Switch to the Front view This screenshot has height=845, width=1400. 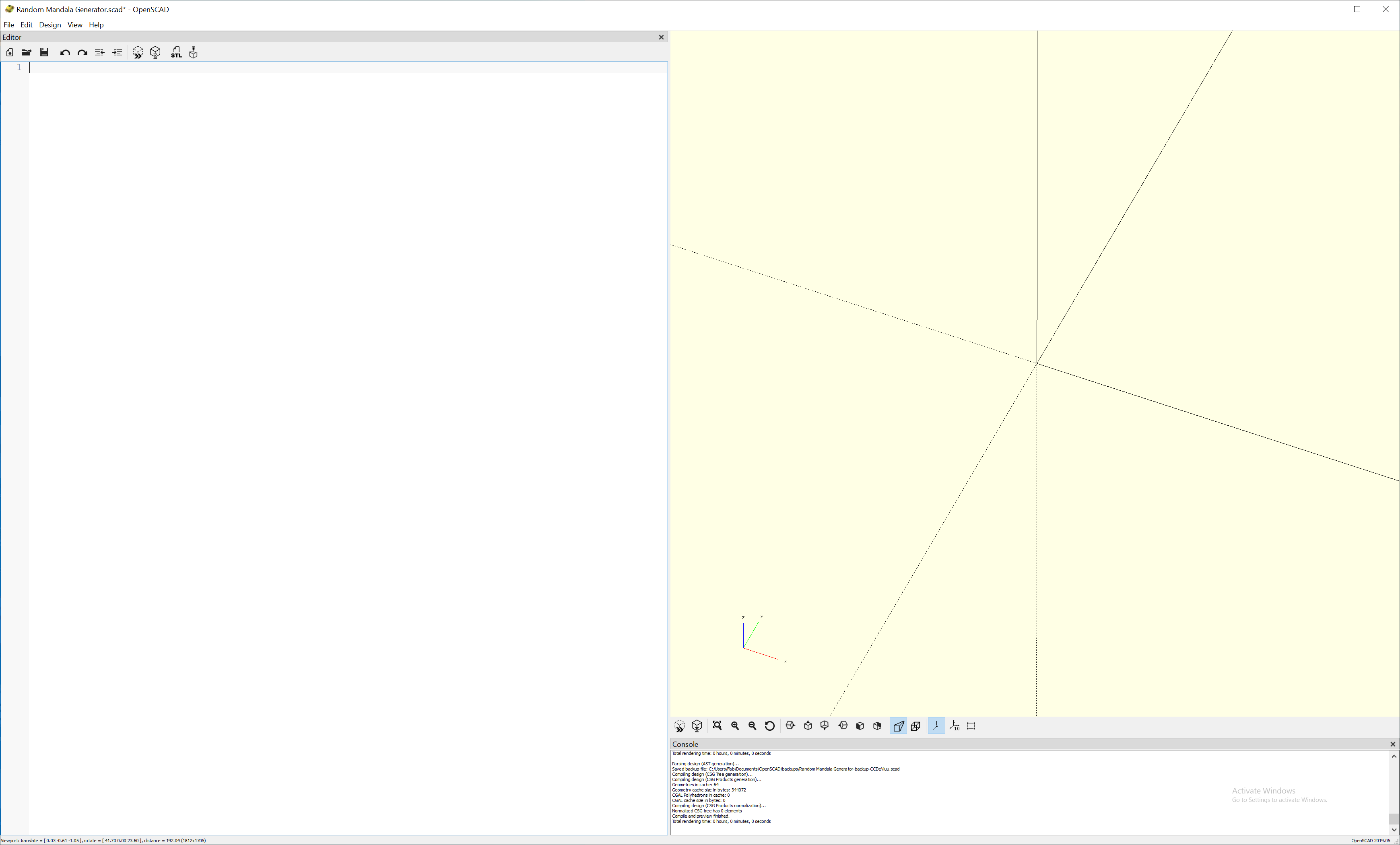[860, 725]
